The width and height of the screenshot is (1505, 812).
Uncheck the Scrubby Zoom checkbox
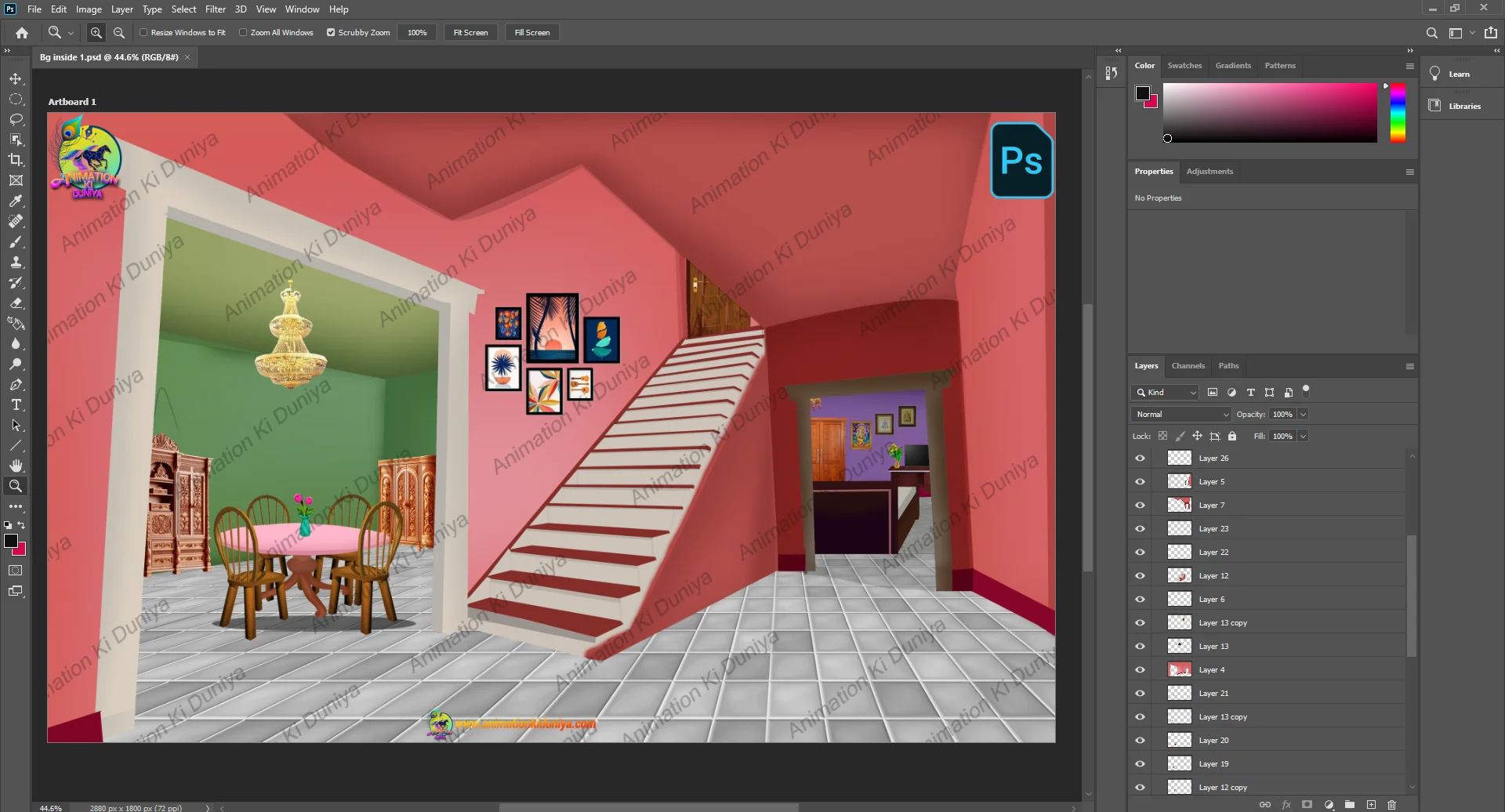[x=331, y=33]
